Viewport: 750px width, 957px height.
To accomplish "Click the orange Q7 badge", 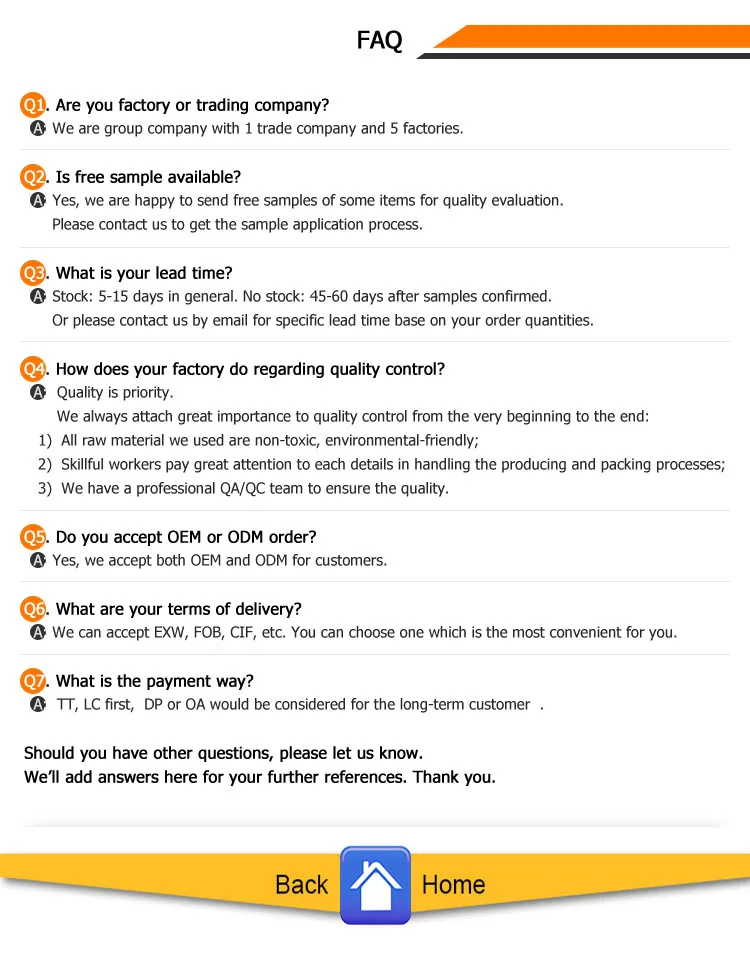I will tap(34, 681).
